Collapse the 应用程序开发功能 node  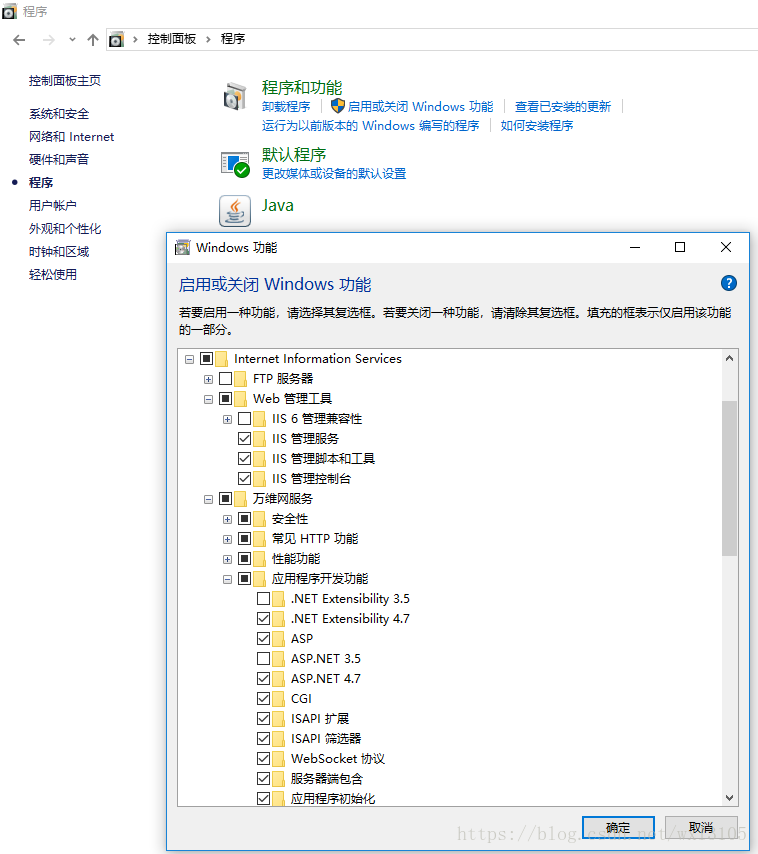click(227, 580)
